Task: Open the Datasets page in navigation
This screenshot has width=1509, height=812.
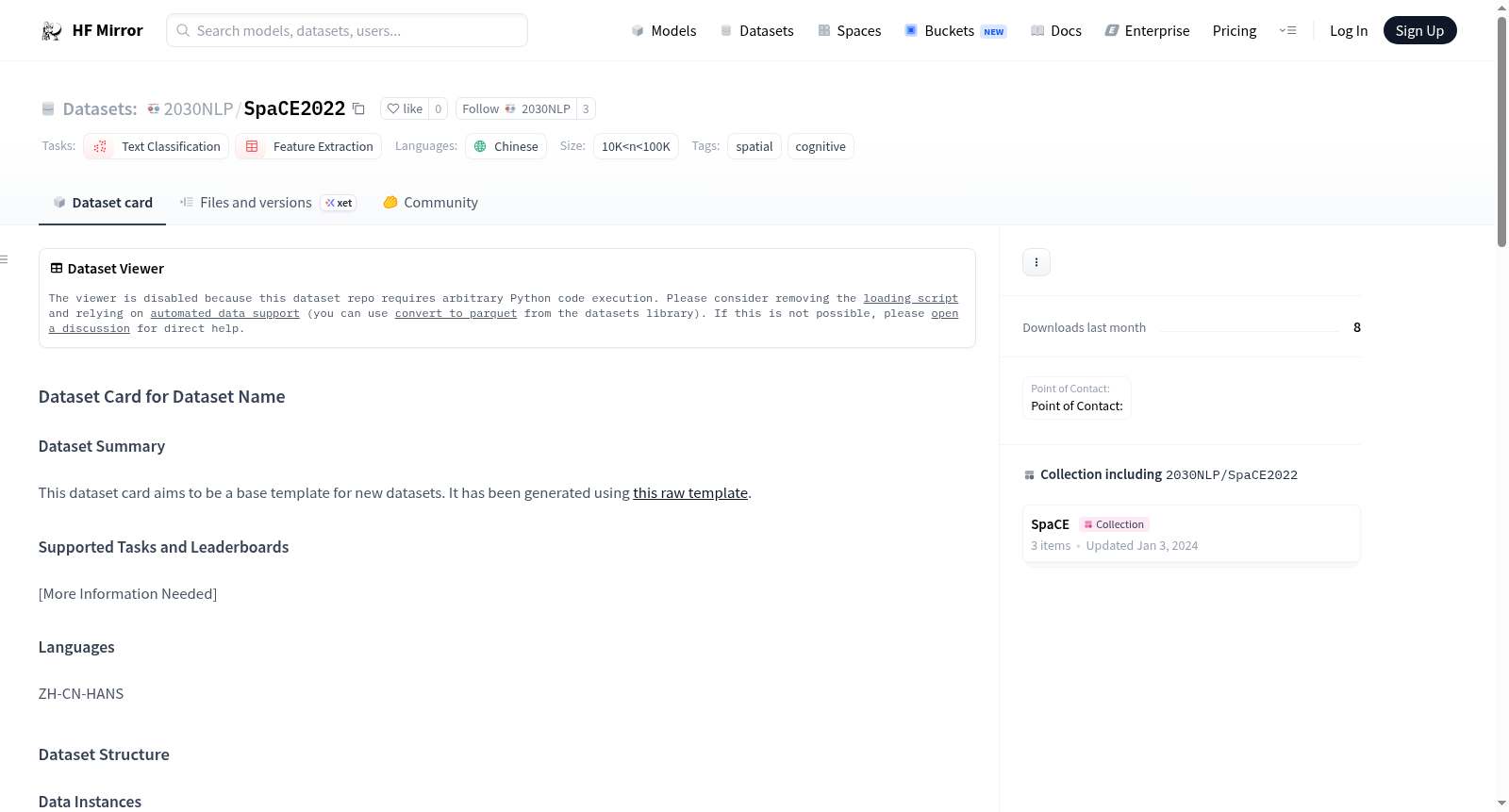Action: (756, 30)
